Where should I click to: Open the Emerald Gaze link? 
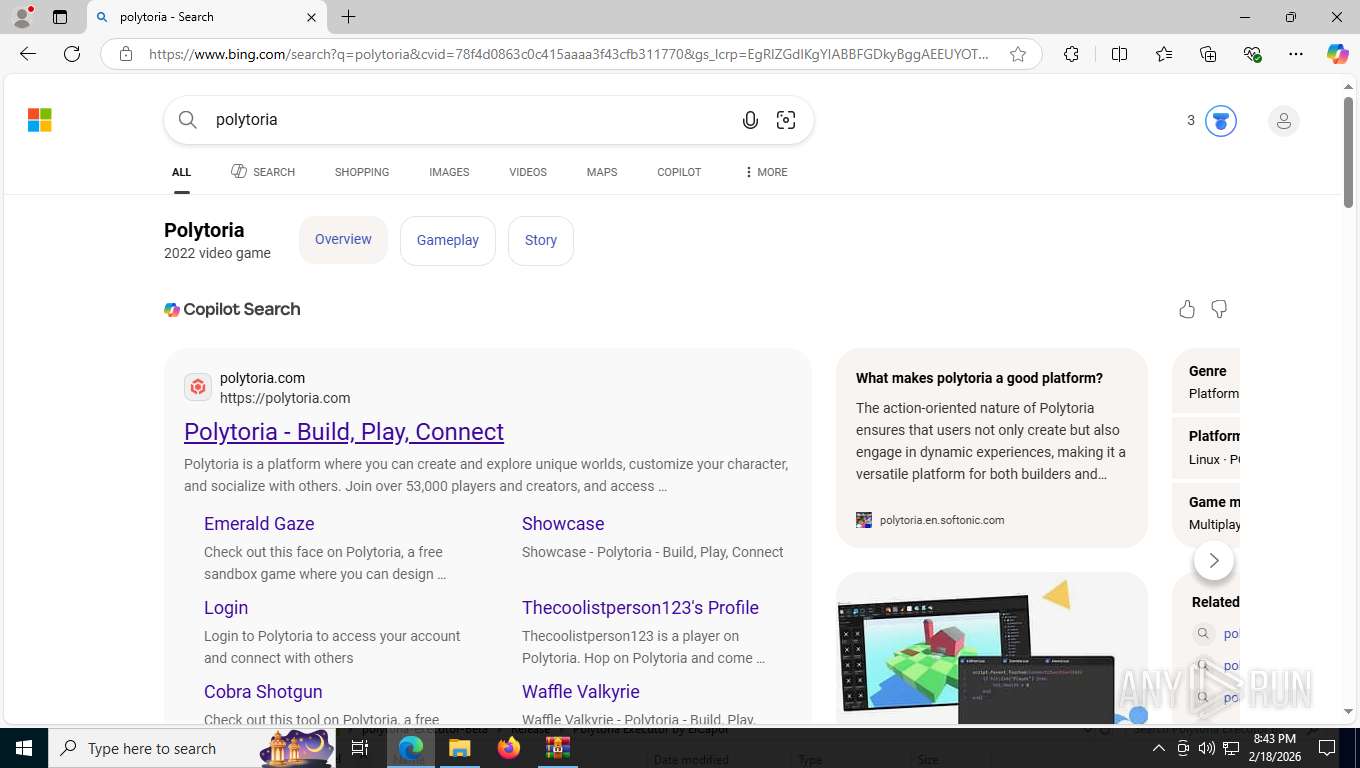pyautogui.click(x=259, y=523)
